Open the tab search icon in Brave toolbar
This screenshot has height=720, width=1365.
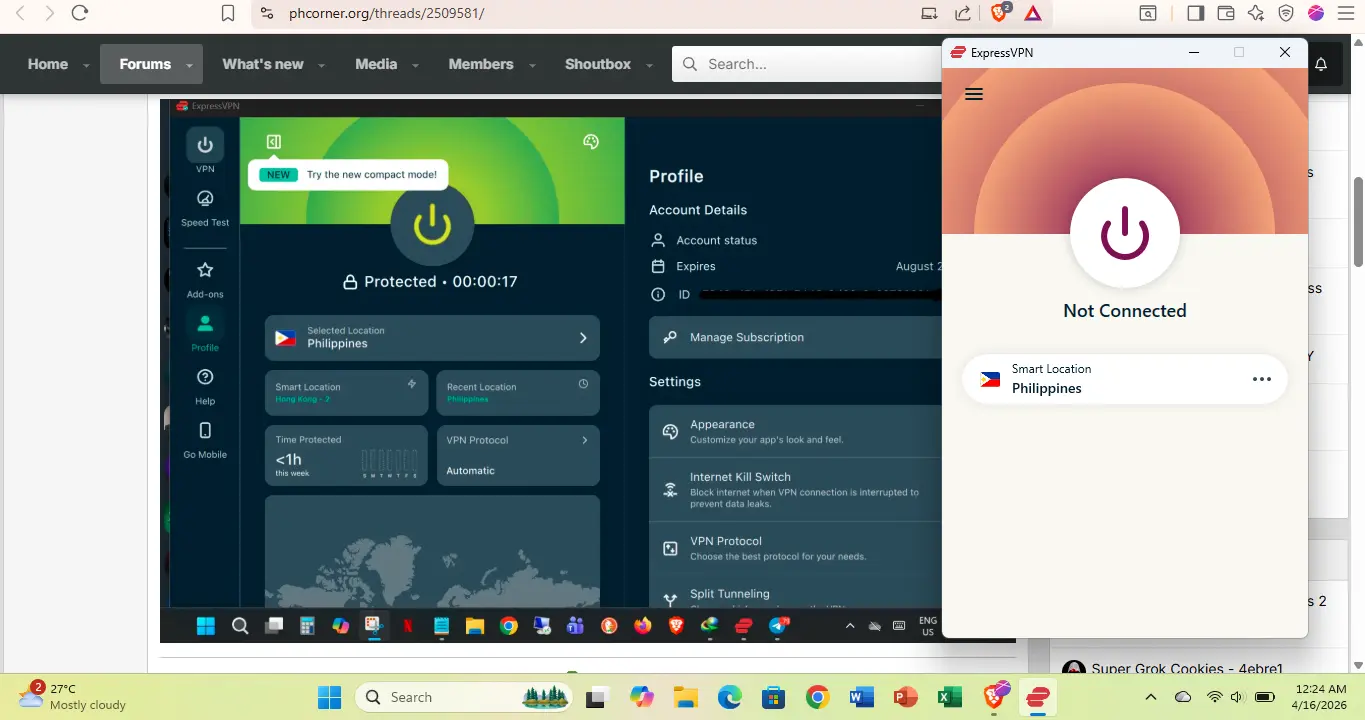(x=1149, y=13)
